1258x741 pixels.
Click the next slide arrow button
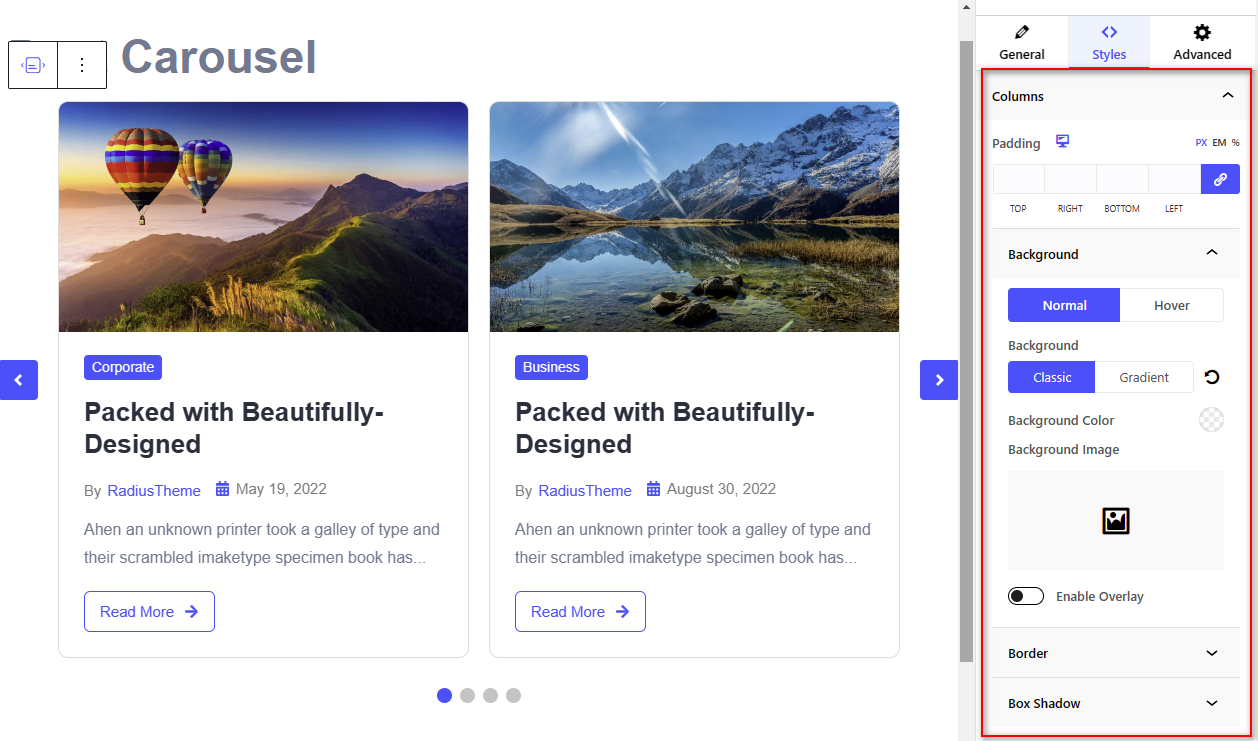939,380
